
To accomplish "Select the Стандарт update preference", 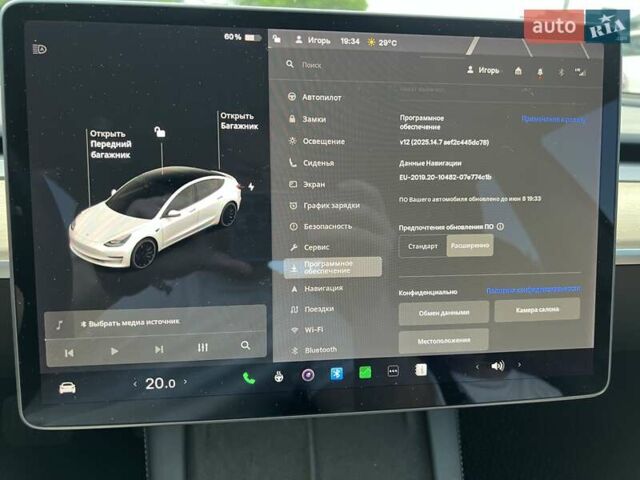I will [423, 246].
